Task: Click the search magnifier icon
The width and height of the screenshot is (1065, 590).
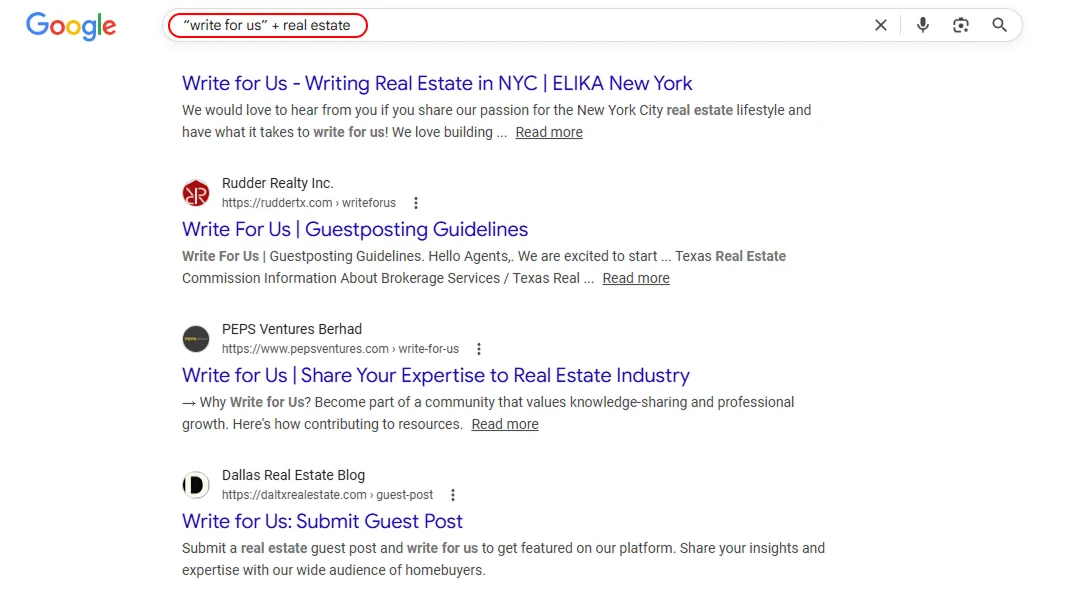Action: (x=999, y=25)
